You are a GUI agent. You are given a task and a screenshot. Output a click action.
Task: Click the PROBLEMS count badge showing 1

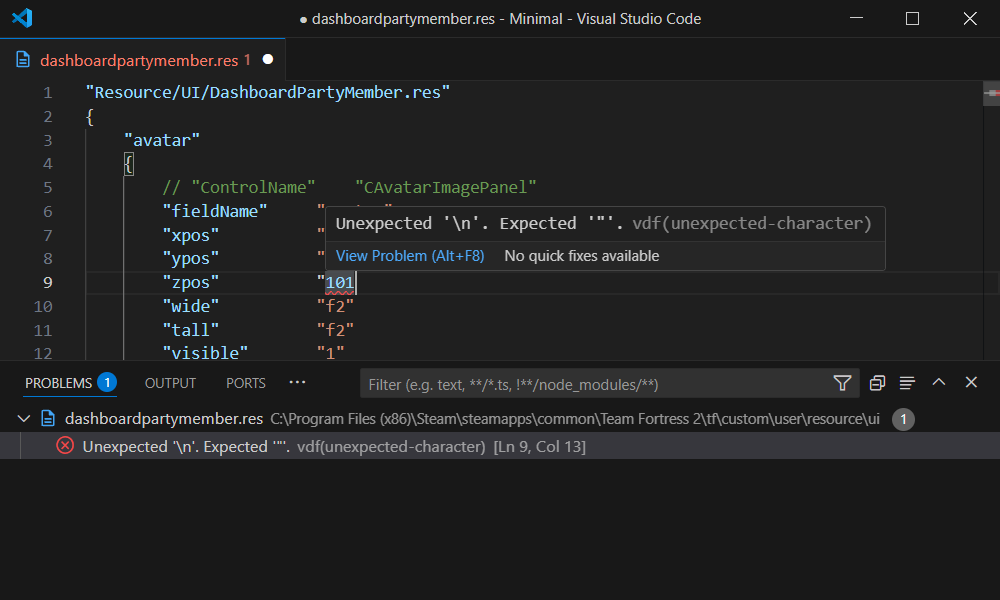pos(107,382)
